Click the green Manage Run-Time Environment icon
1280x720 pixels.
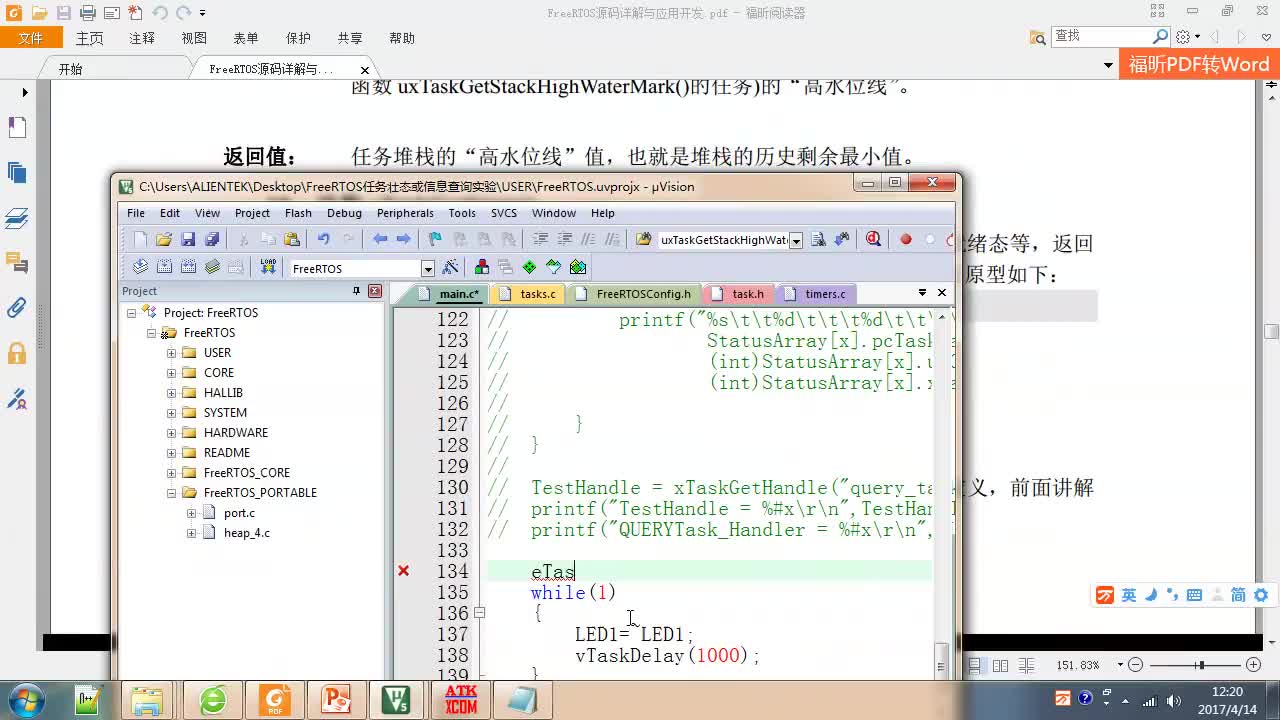pos(529,267)
